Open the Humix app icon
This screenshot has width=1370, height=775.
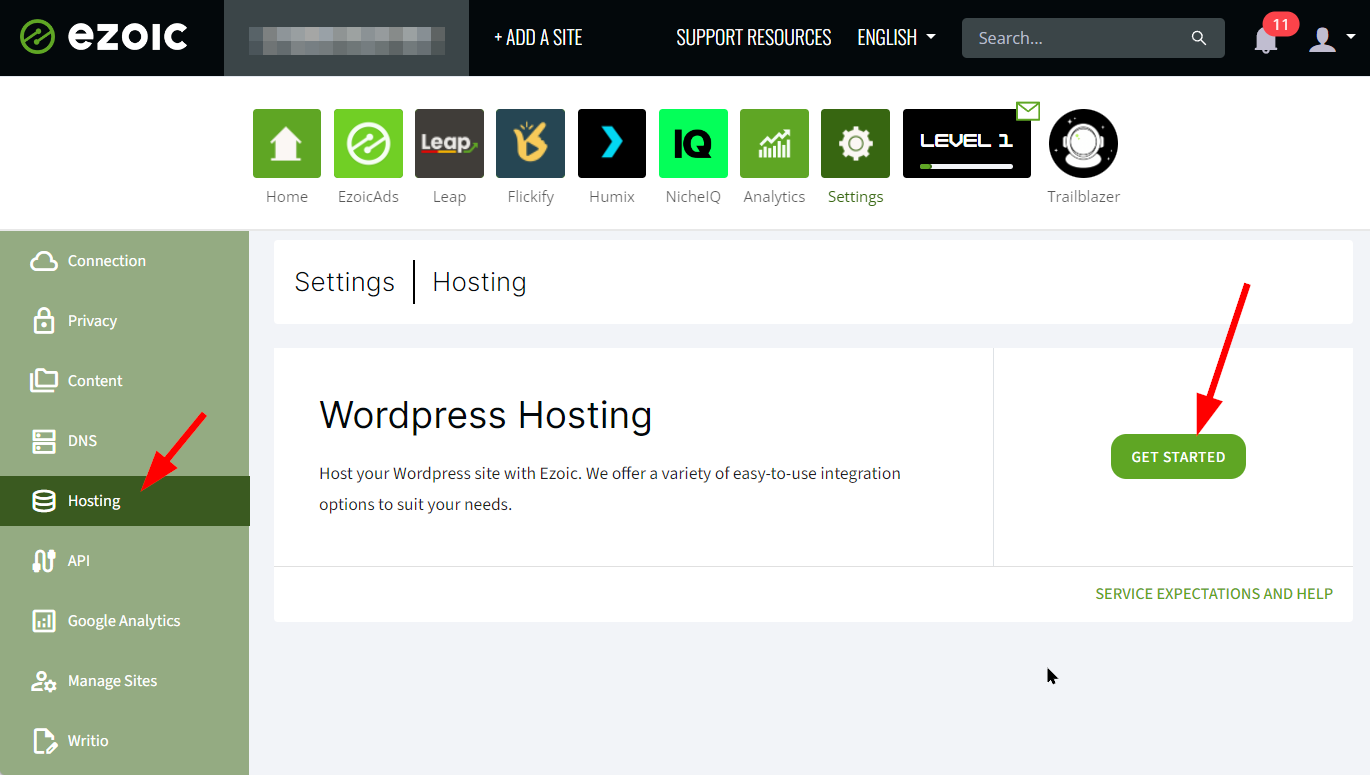[612, 144]
